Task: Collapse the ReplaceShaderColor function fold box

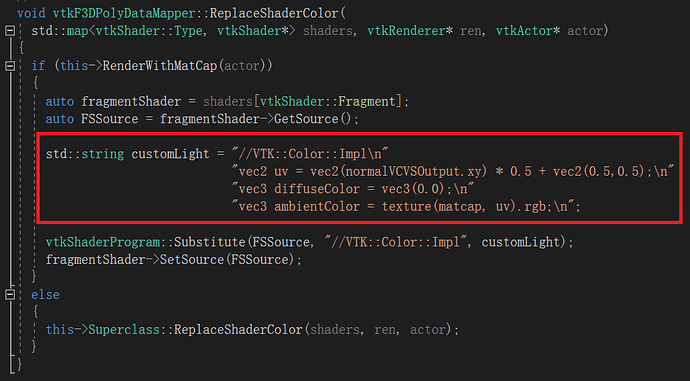Action: (10, 31)
